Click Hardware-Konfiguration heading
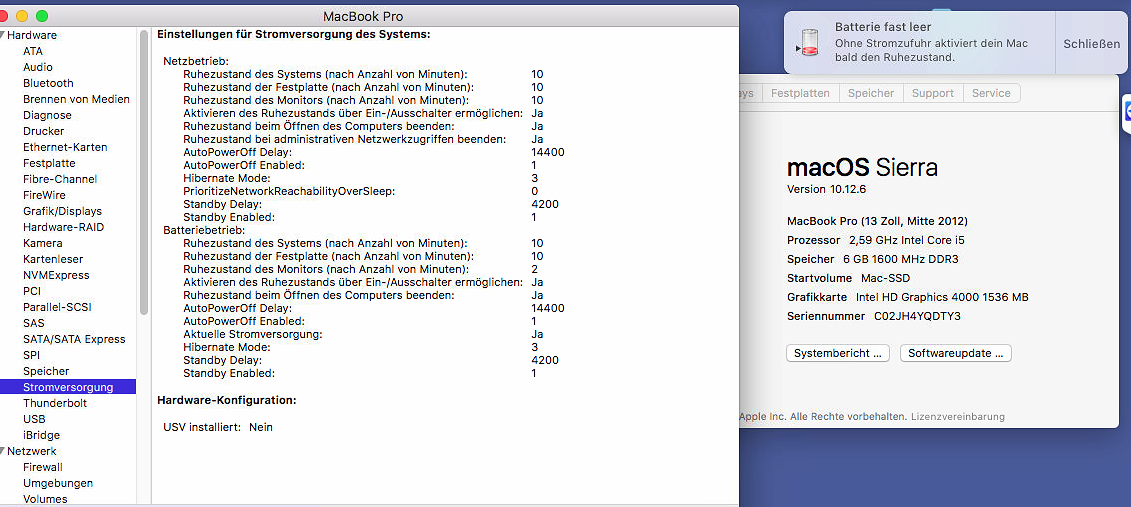Image resolution: width=1131 pixels, height=507 pixels. click(227, 400)
